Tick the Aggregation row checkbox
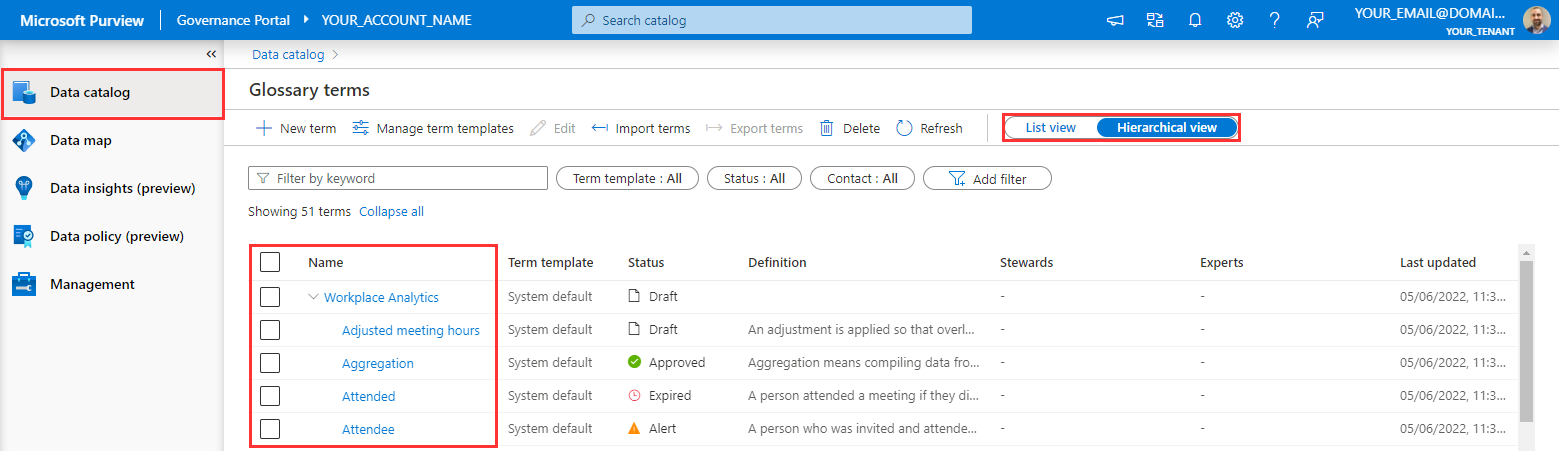 pyautogui.click(x=270, y=362)
